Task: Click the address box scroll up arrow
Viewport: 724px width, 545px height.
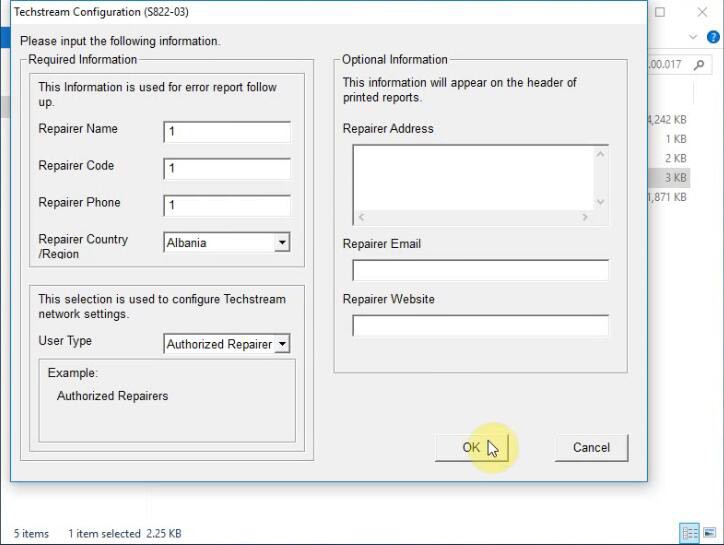Action: coord(600,154)
